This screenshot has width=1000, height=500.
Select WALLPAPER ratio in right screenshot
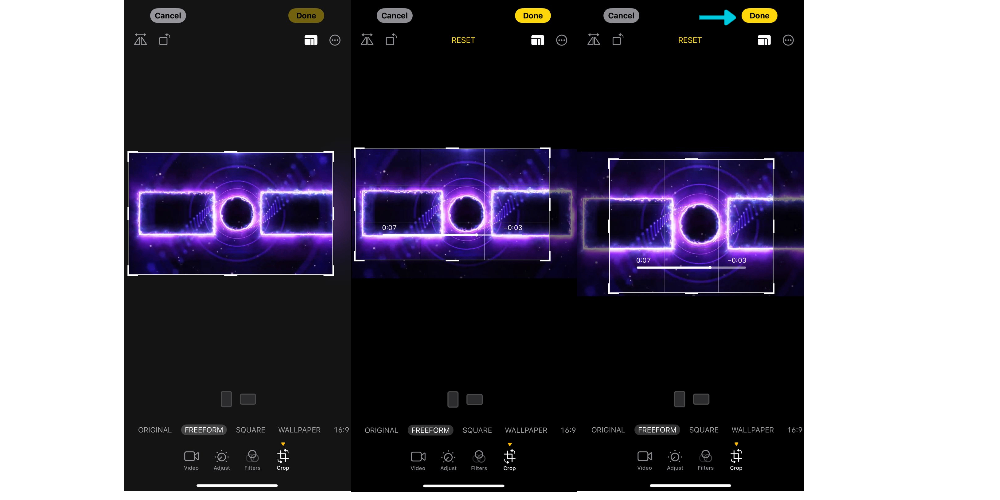753,430
